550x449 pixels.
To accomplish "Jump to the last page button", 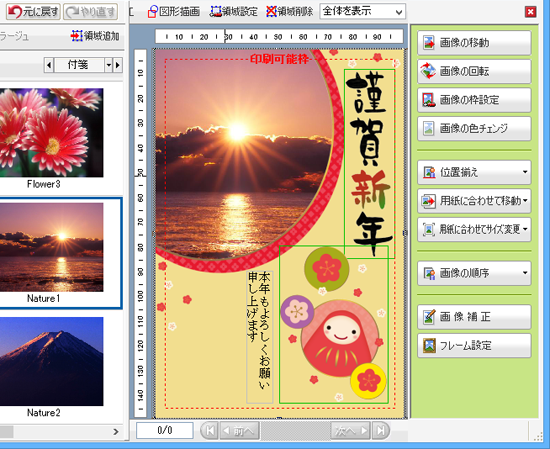I will point(381,430).
